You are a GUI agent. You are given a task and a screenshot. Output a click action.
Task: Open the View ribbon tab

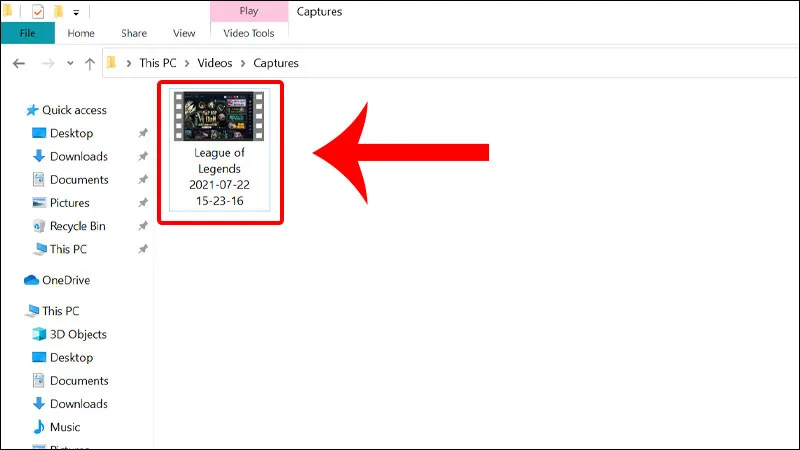coord(184,33)
